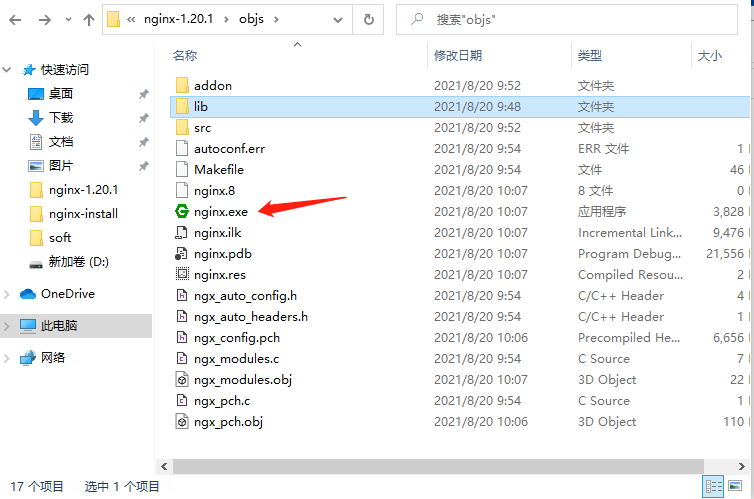Click the Makefile file icon
Screen dimensions: 754x499
click(x=182, y=169)
